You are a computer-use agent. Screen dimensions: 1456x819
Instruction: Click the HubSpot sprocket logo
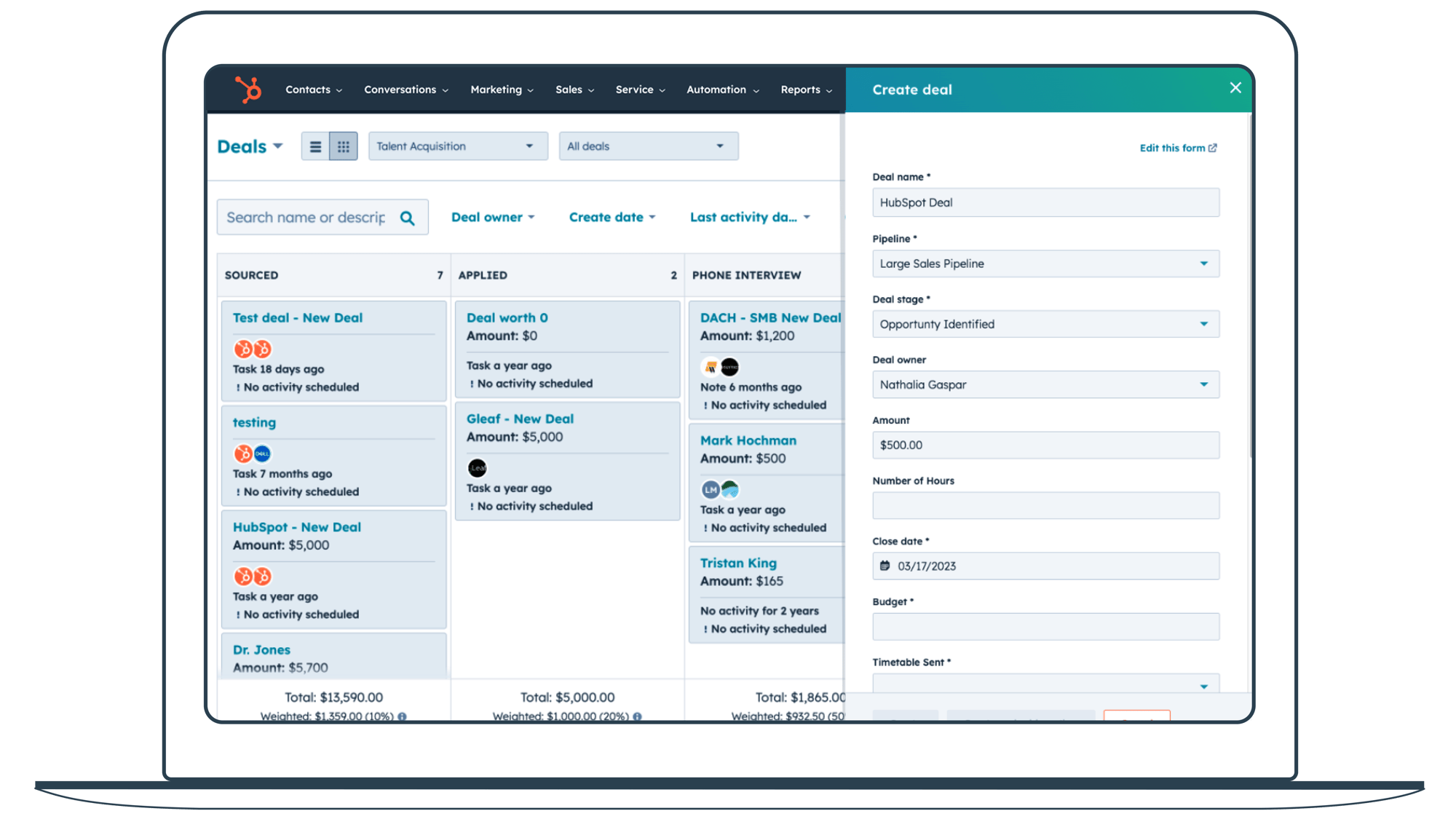point(248,90)
